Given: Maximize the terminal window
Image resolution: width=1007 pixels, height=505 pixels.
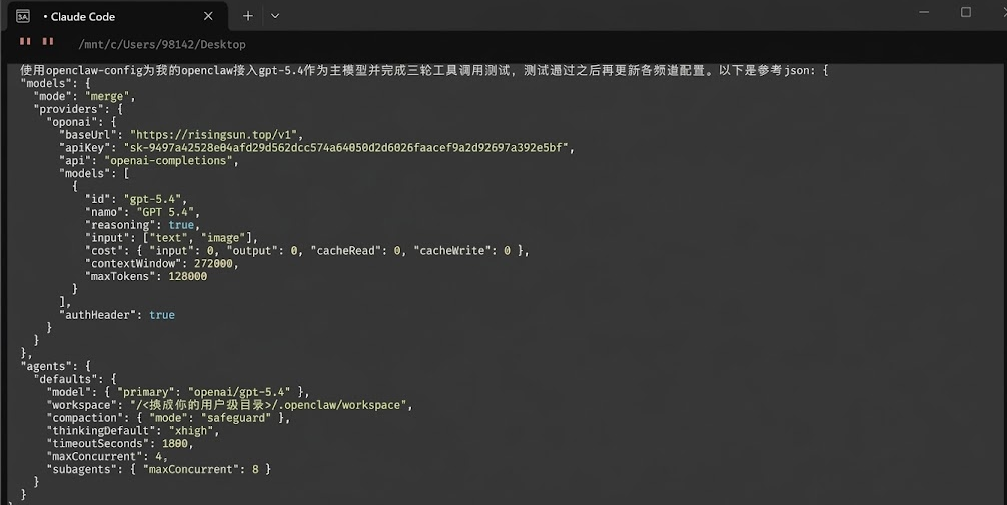Looking at the screenshot, I should pyautogui.click(x=965, y=13).
